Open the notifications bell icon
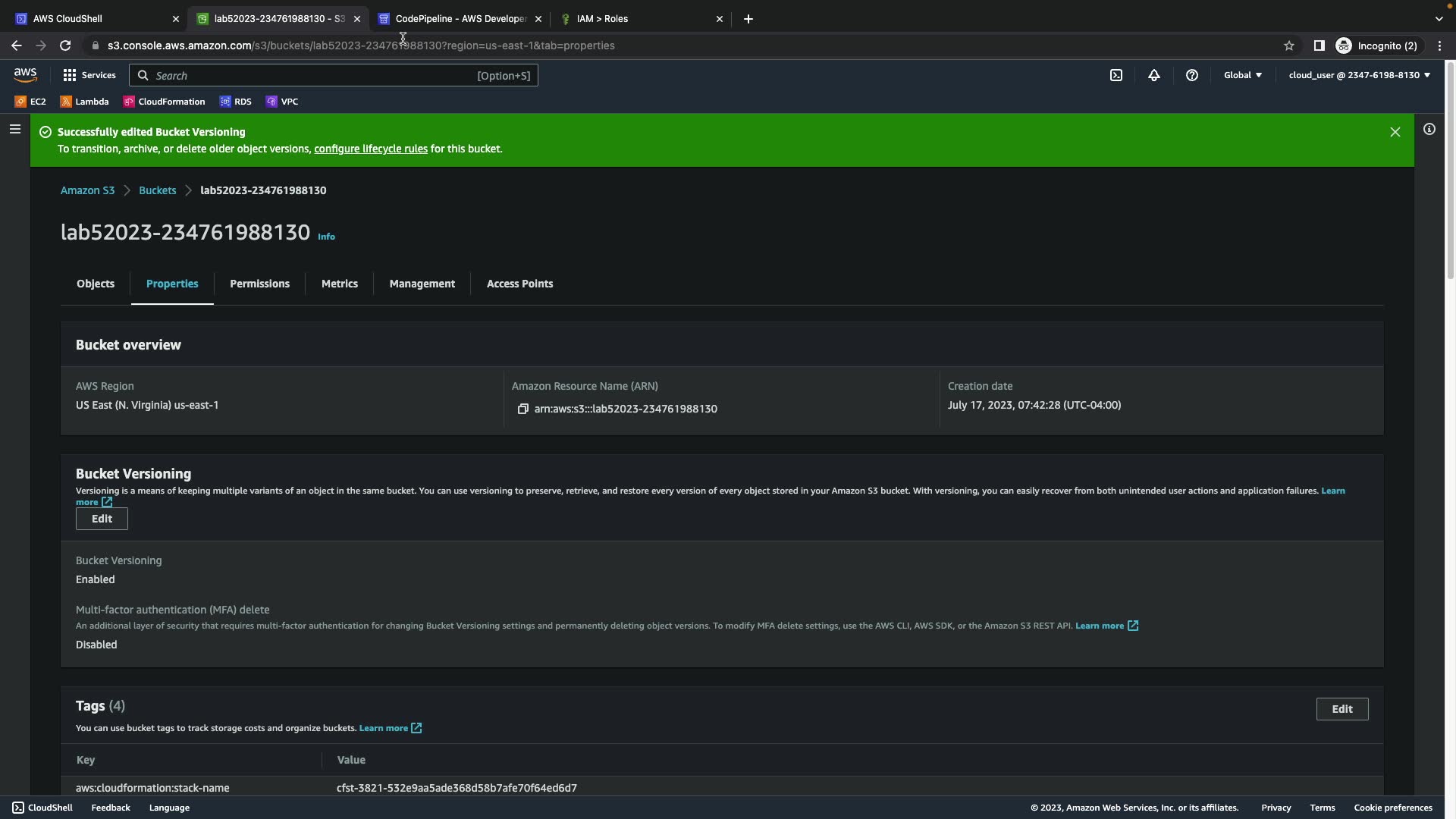This screenshot has height=819, width=1456. [x=1153, y=75]
